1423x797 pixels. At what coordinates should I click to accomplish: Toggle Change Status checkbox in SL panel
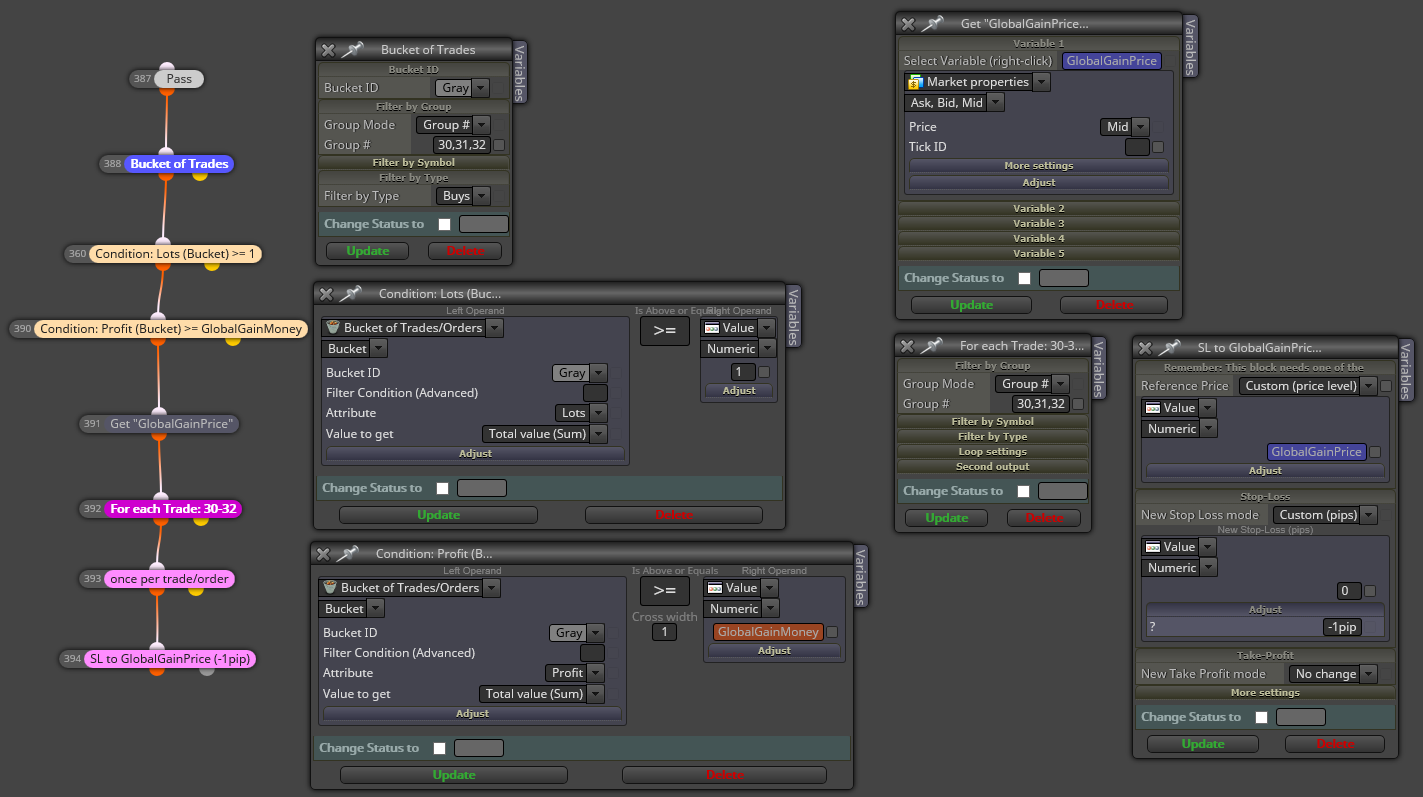[1261, 718]
